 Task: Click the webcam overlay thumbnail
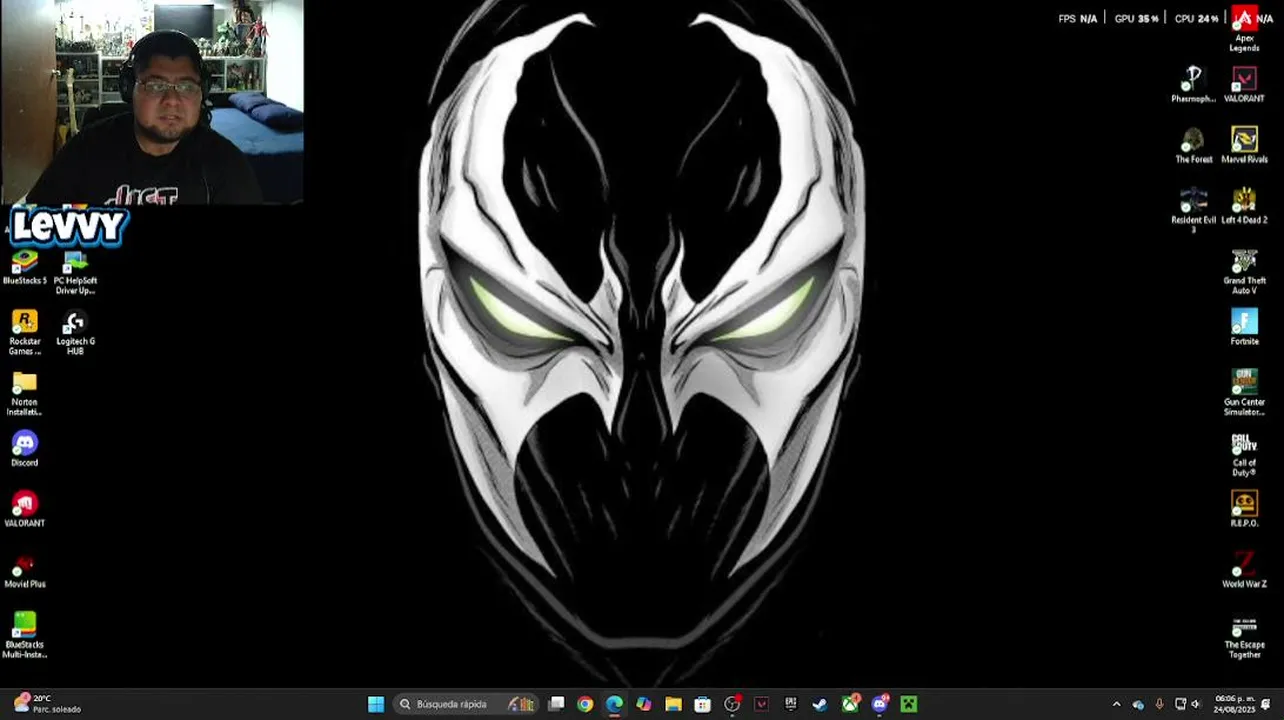(x=152, y=102)
